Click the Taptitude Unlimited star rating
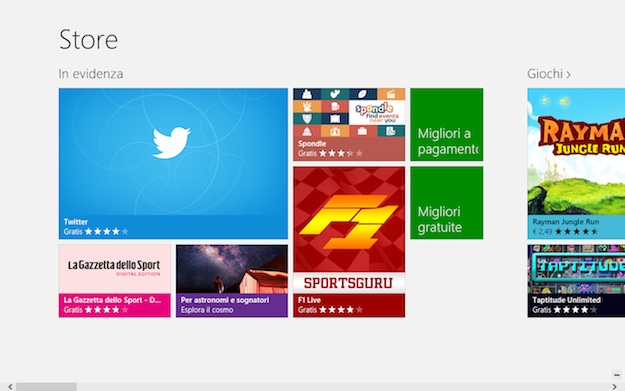Image resolution: width=625 pixels, height=391 pixels. pos(575,310)
